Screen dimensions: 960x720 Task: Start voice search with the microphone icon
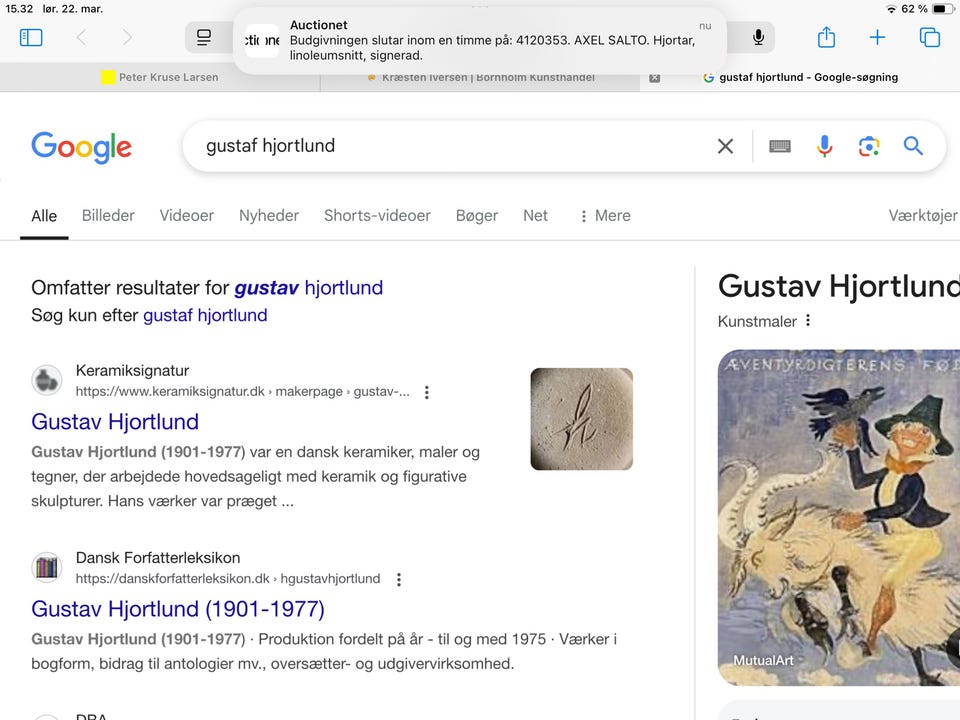(x=824, y=146)
